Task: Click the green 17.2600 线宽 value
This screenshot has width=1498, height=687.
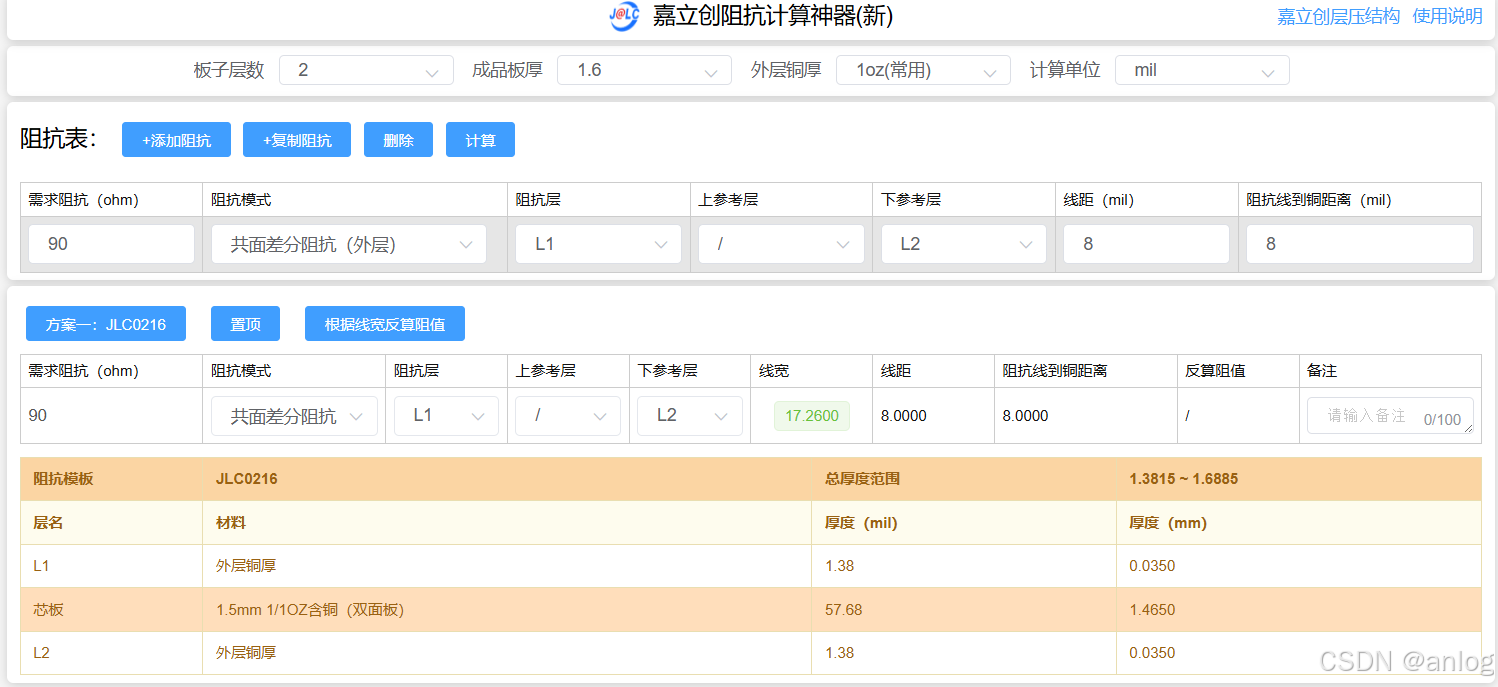Action: (x=812, y=416)
